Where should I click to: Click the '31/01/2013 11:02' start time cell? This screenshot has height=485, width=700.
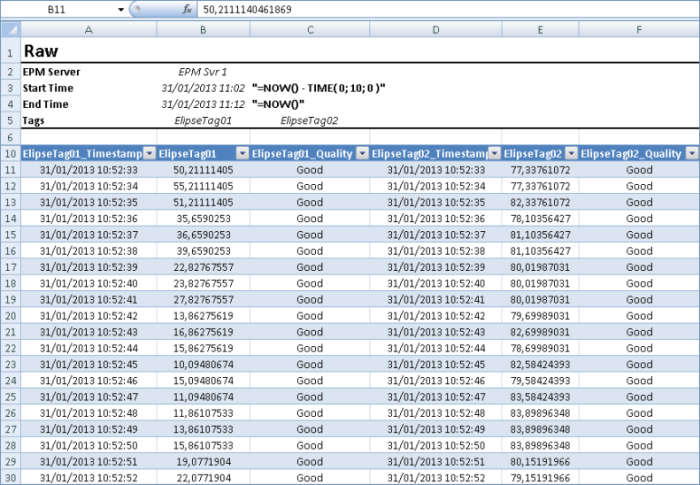coord(203,88)
